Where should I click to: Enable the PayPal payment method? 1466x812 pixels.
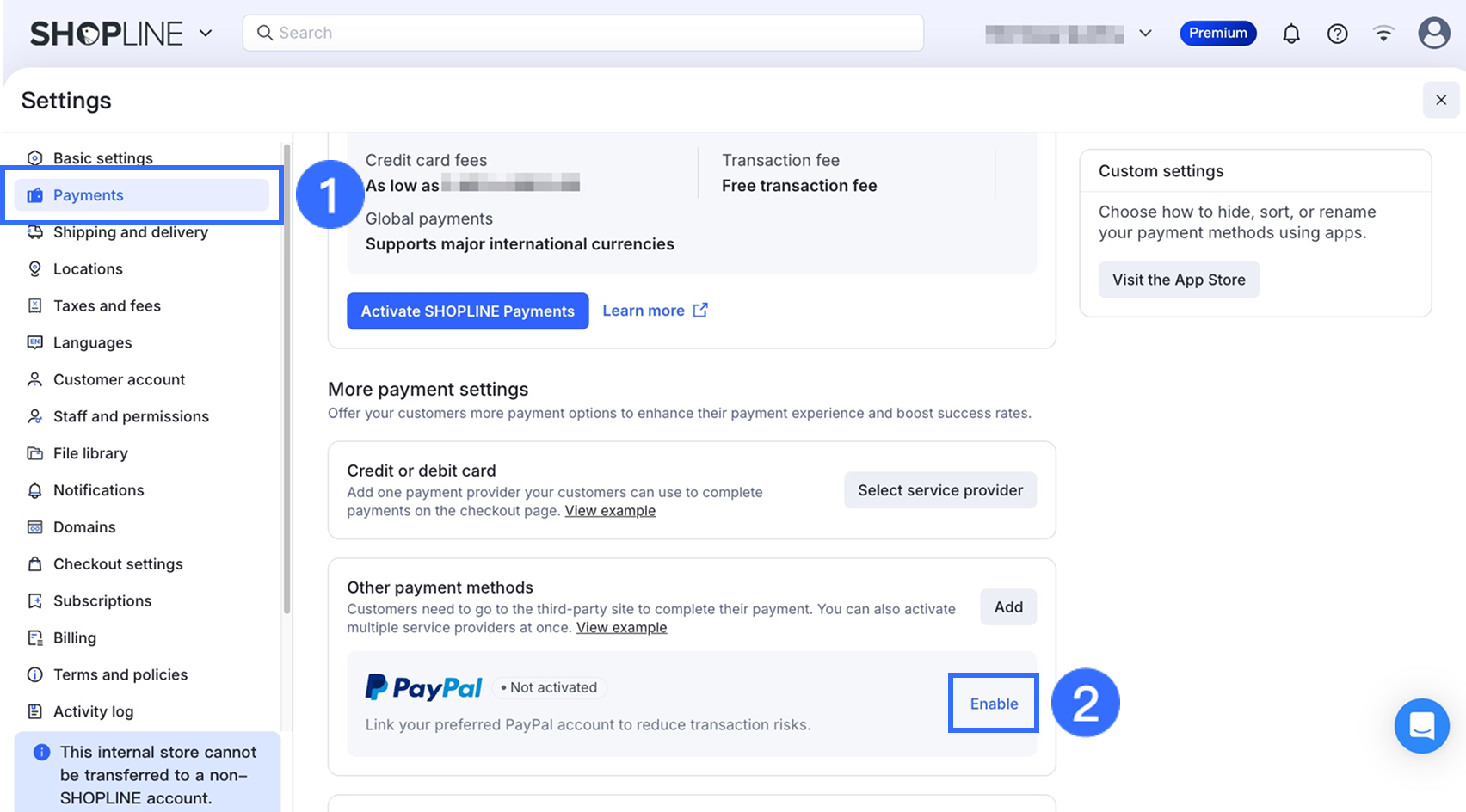[x=994, y=704]
